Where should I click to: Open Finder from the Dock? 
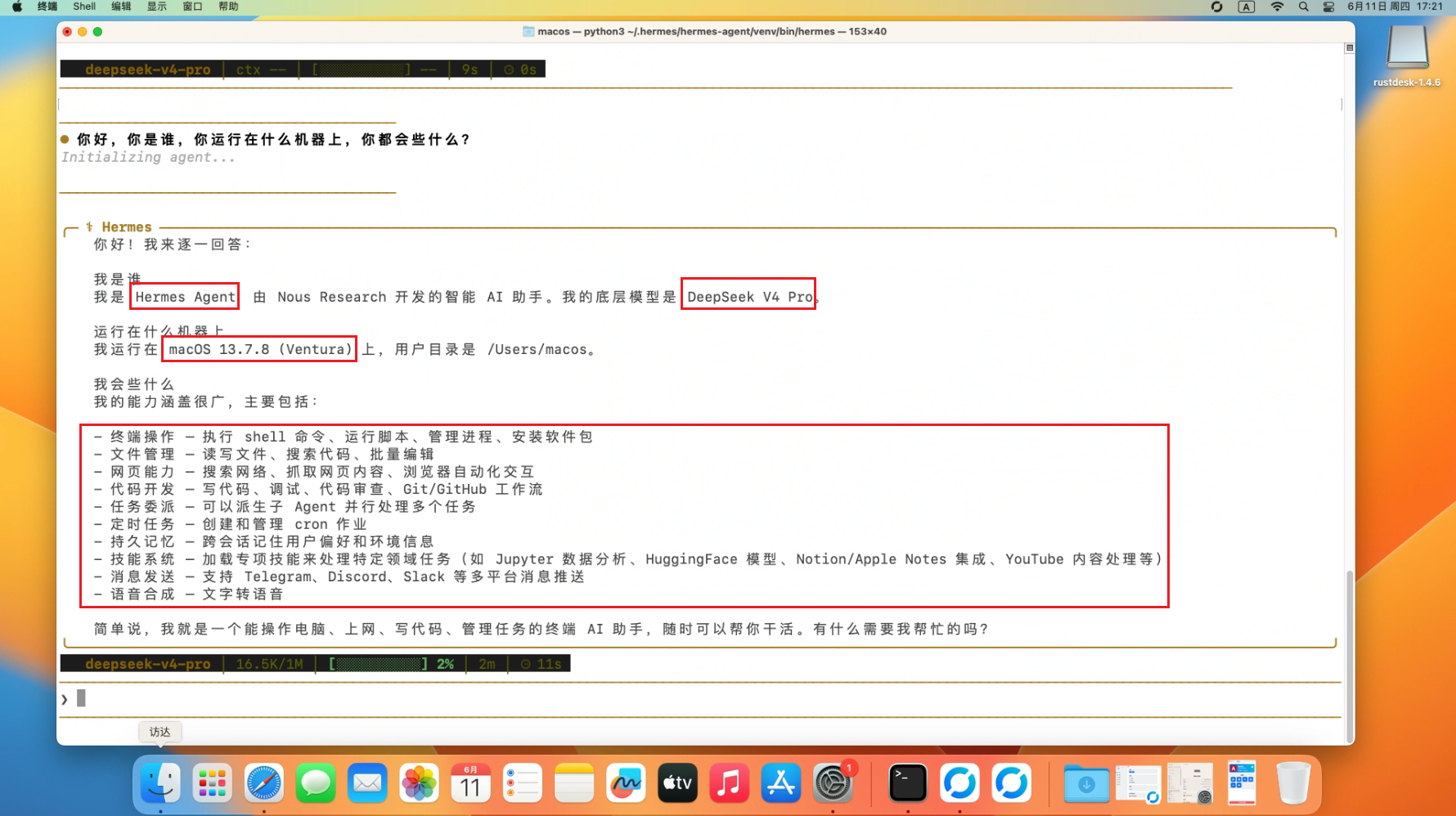(160, 783)
